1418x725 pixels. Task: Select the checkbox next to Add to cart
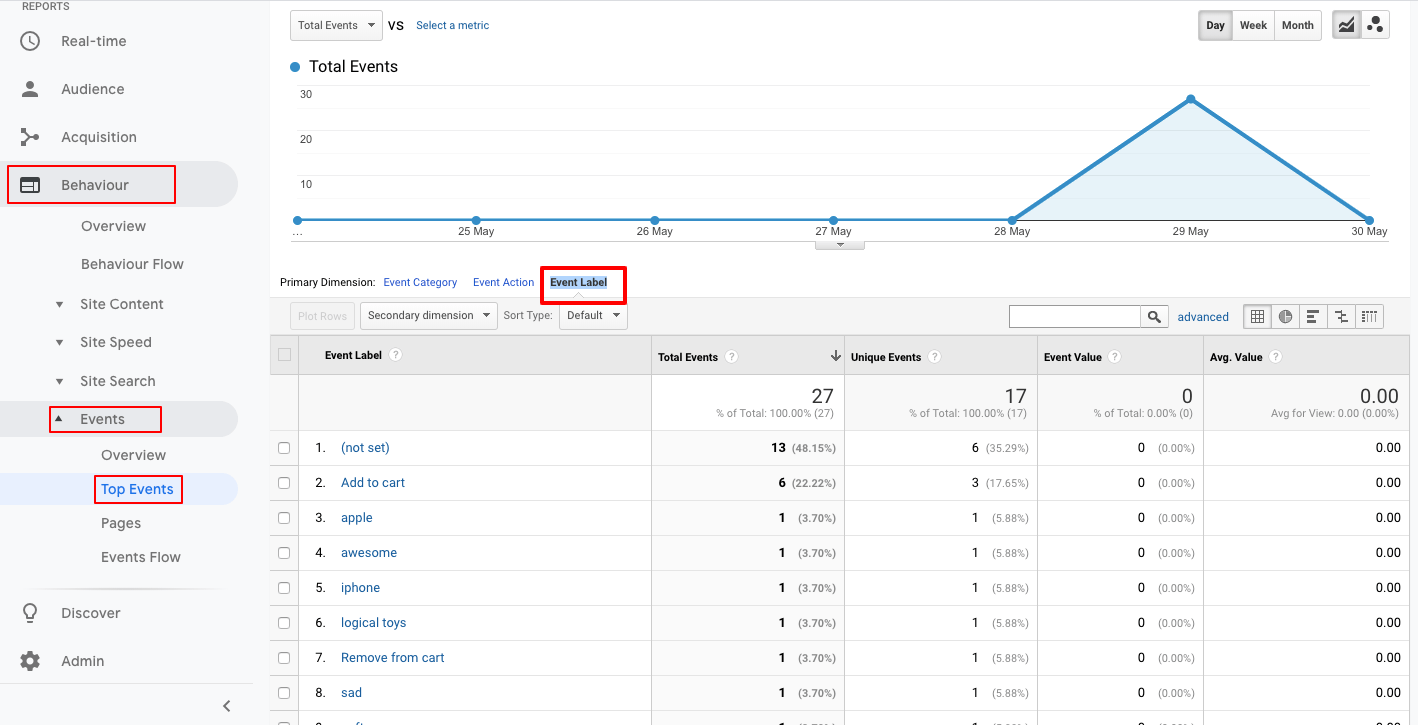click(x=284, y=482)
